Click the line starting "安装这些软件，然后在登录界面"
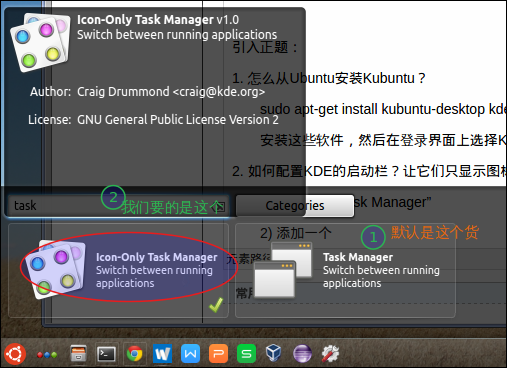The image size is (507, 368). pyautogui.click(x=383, y=140)
